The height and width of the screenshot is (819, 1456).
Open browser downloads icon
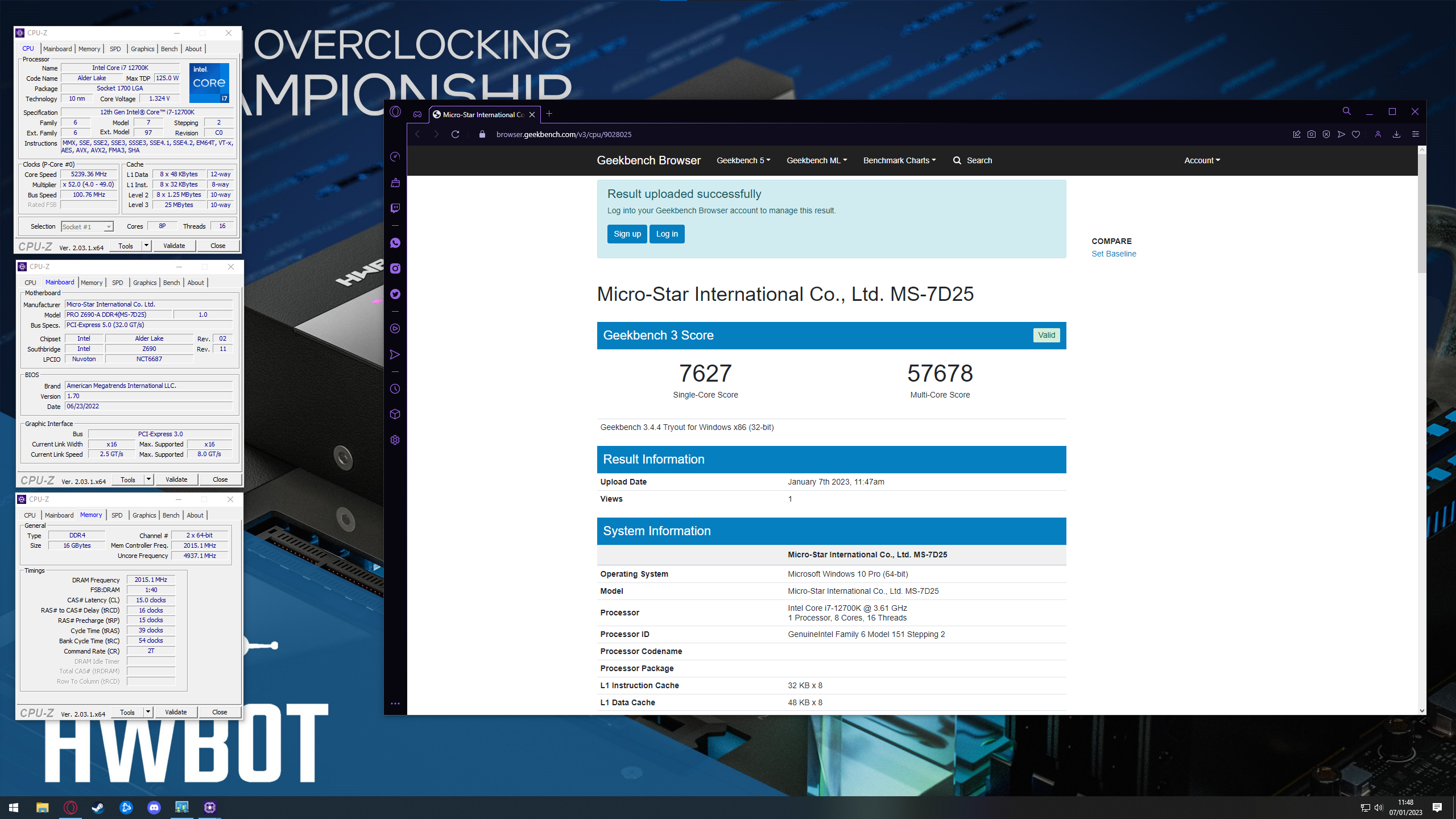(x=1396, y=134)
